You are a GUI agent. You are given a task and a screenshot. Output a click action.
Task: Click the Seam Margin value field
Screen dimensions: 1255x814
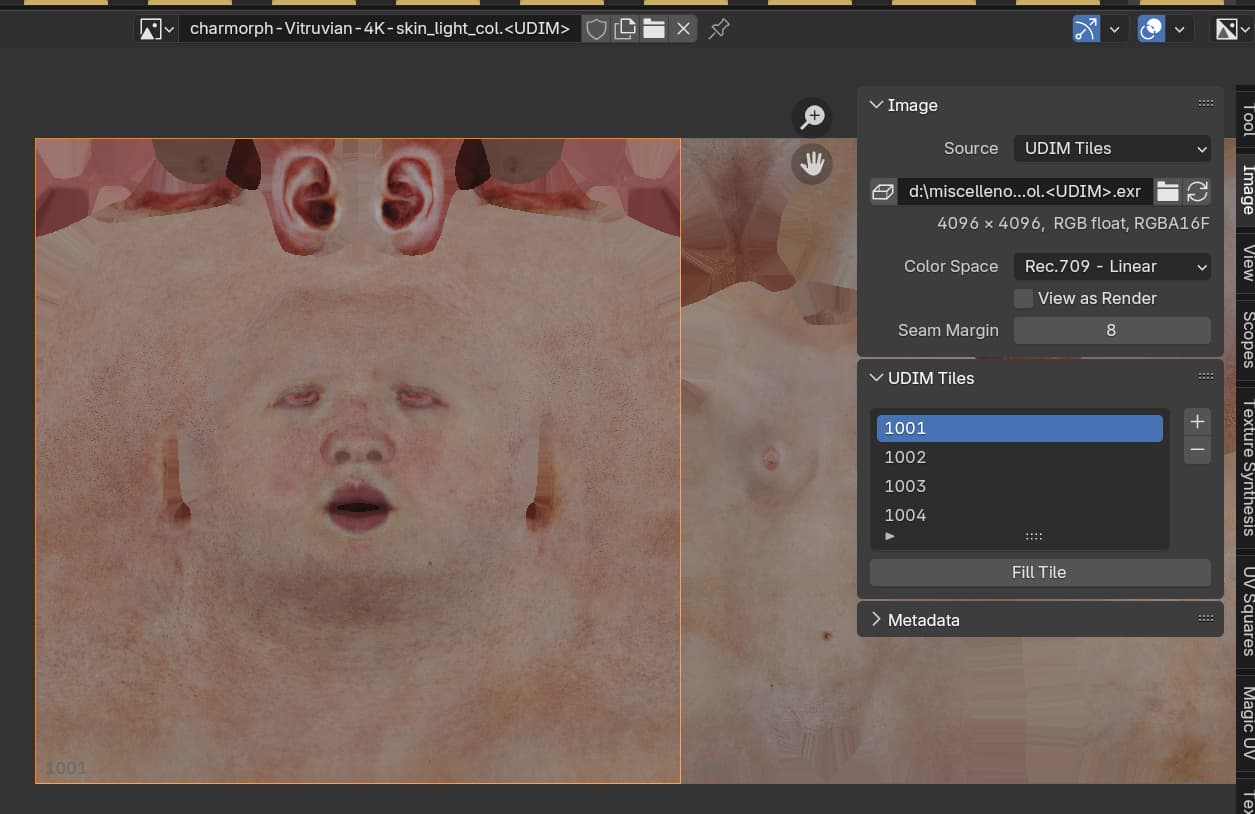point(1112,330)
